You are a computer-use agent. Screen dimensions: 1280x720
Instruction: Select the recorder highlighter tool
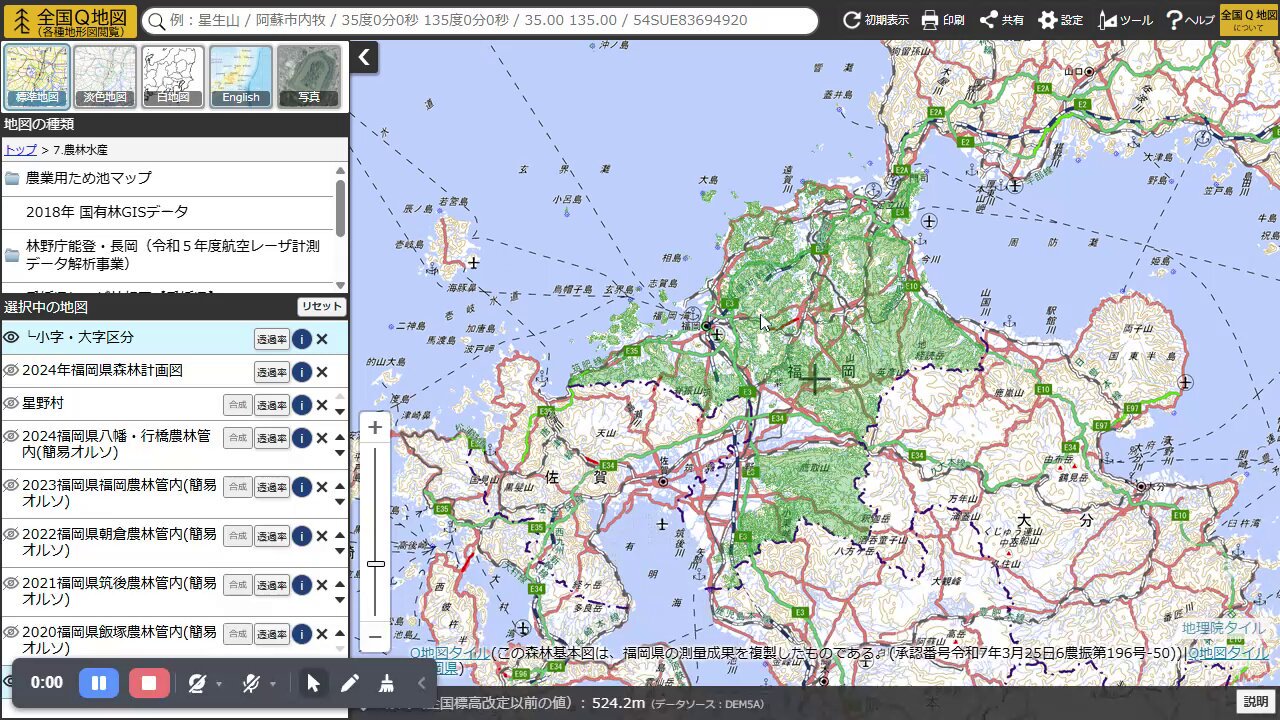[386, 683]
